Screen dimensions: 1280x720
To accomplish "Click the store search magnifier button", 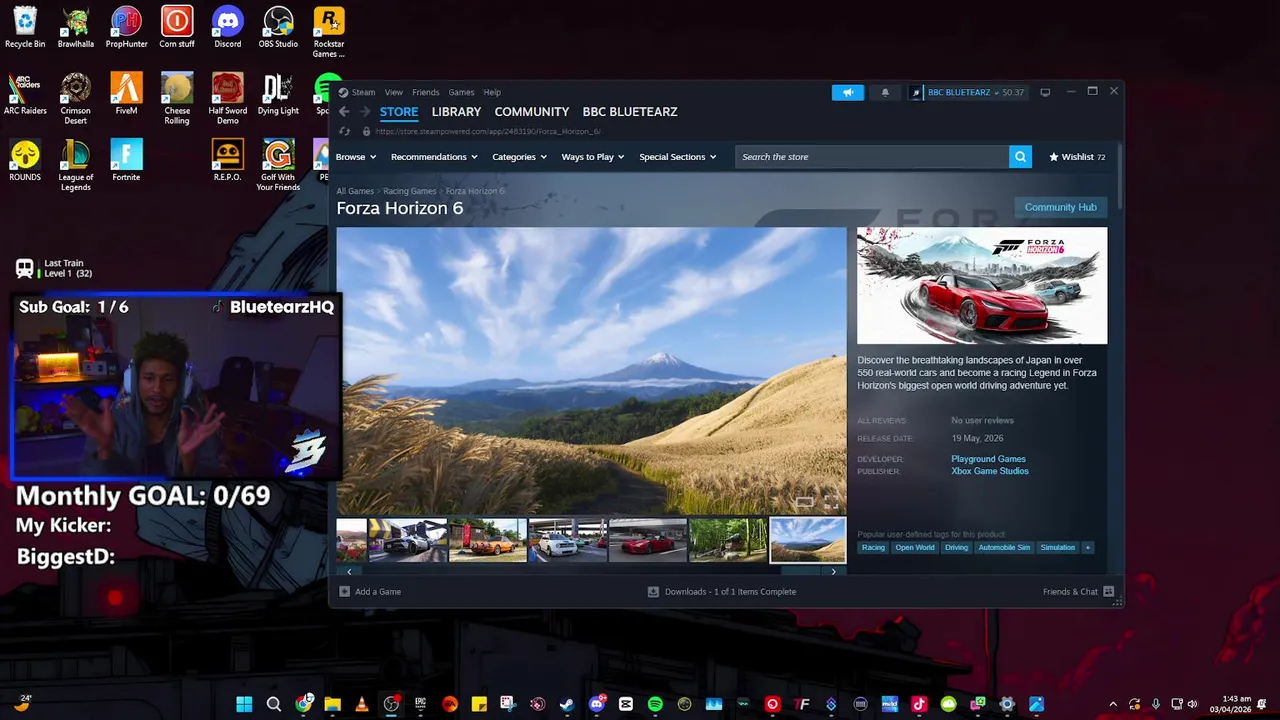I will [1020, 157].
